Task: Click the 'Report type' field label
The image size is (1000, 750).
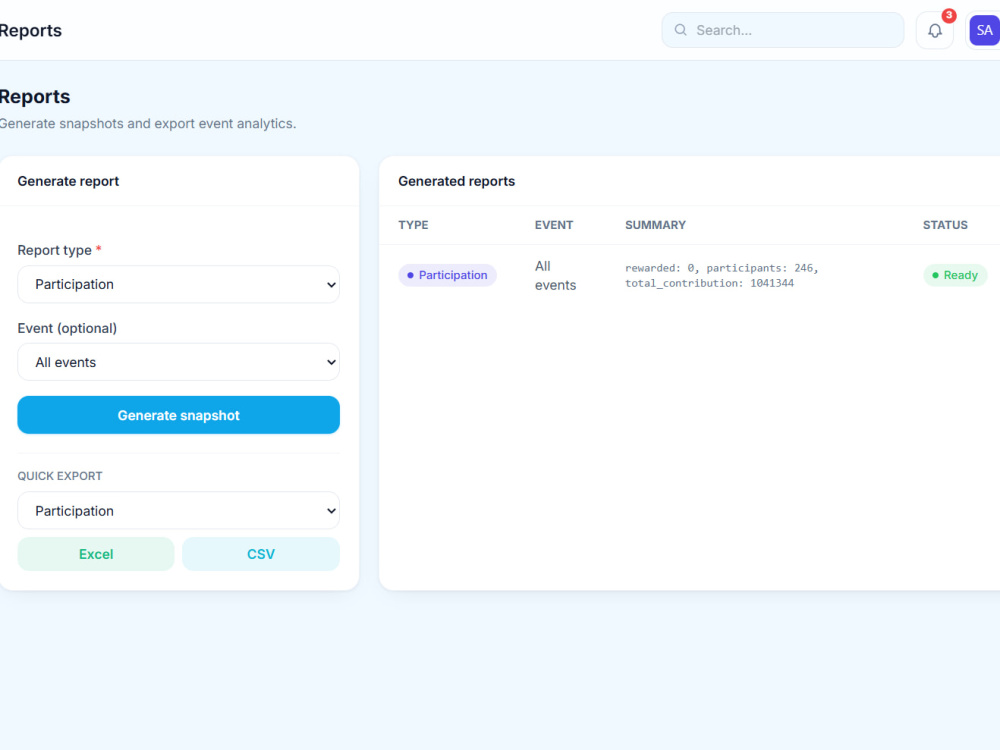Action: (55, 250)
